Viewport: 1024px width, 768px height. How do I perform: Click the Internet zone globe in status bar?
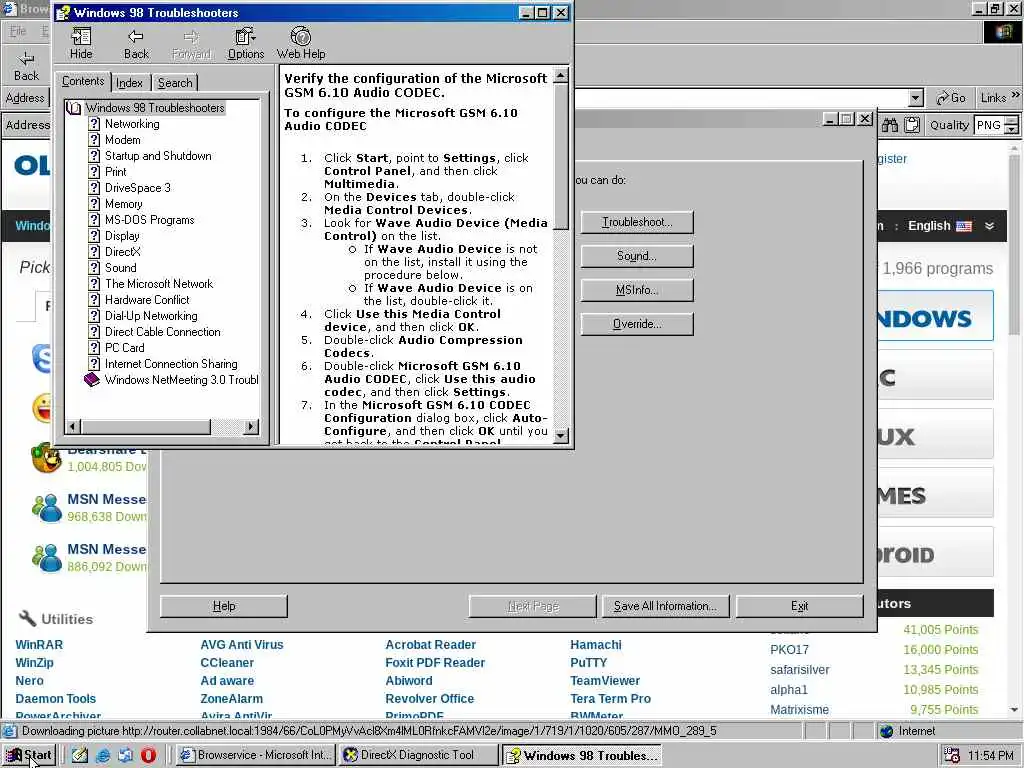(886, 731)
